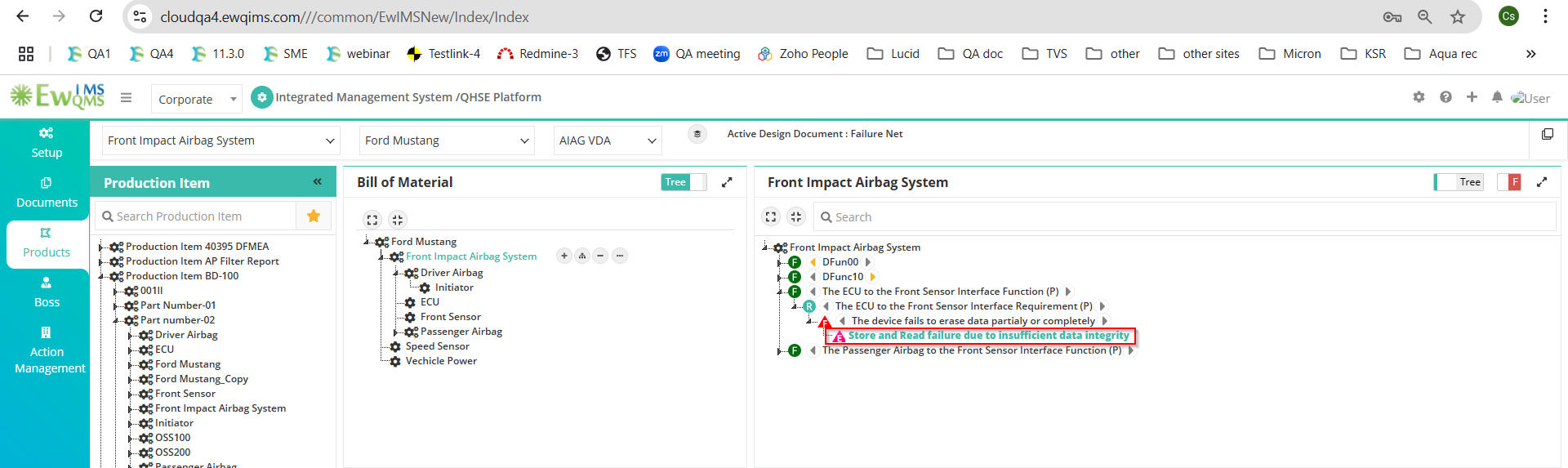Select Store and Read failure tree item
This screenshot has height=468, width=1568.
click(988, 336)
